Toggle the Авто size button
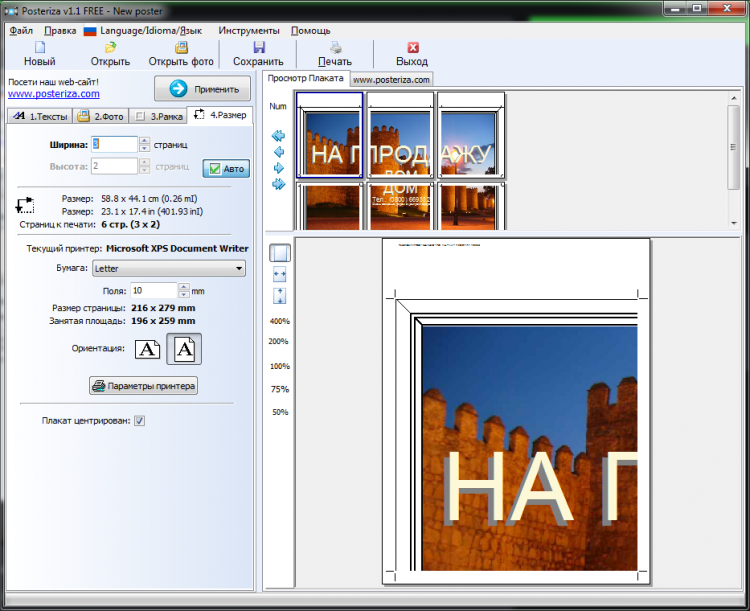Image resolution: width=750 pixels, height=611 pixels. click(226, 168)
